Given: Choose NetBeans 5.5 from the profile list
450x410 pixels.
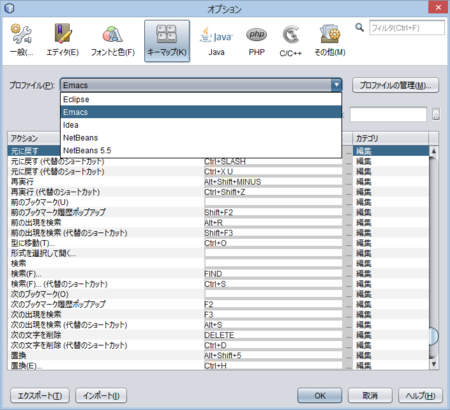Looking at the screenshot, I should coord(201,150).
